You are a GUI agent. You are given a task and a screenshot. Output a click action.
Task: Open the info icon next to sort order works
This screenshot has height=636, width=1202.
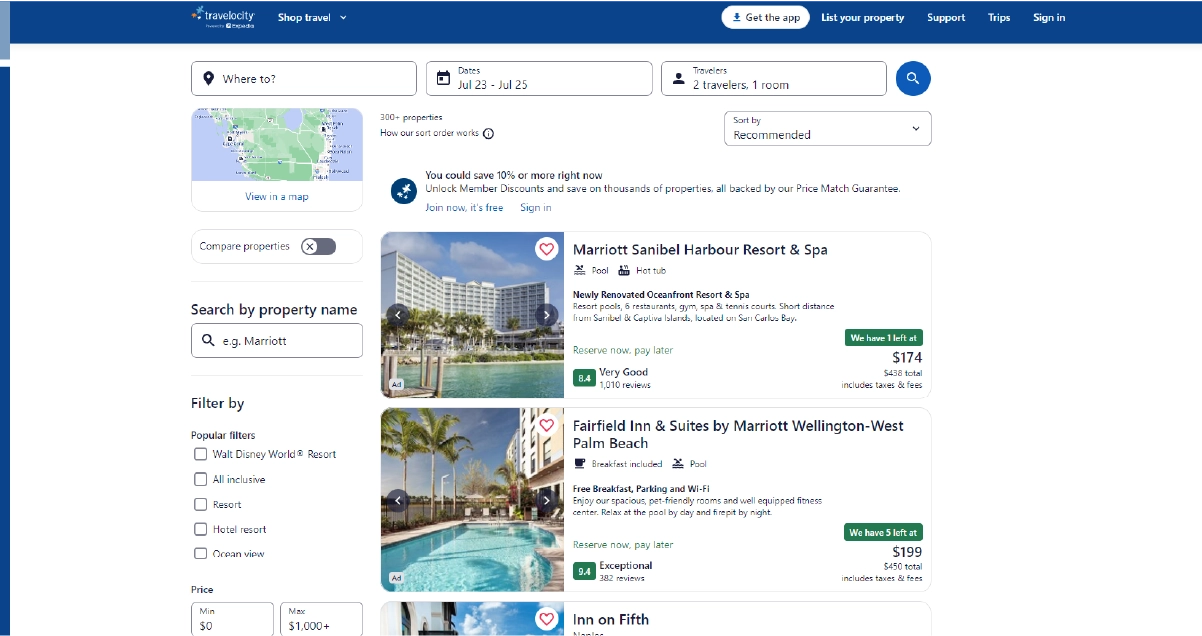(x=487, y=132)
